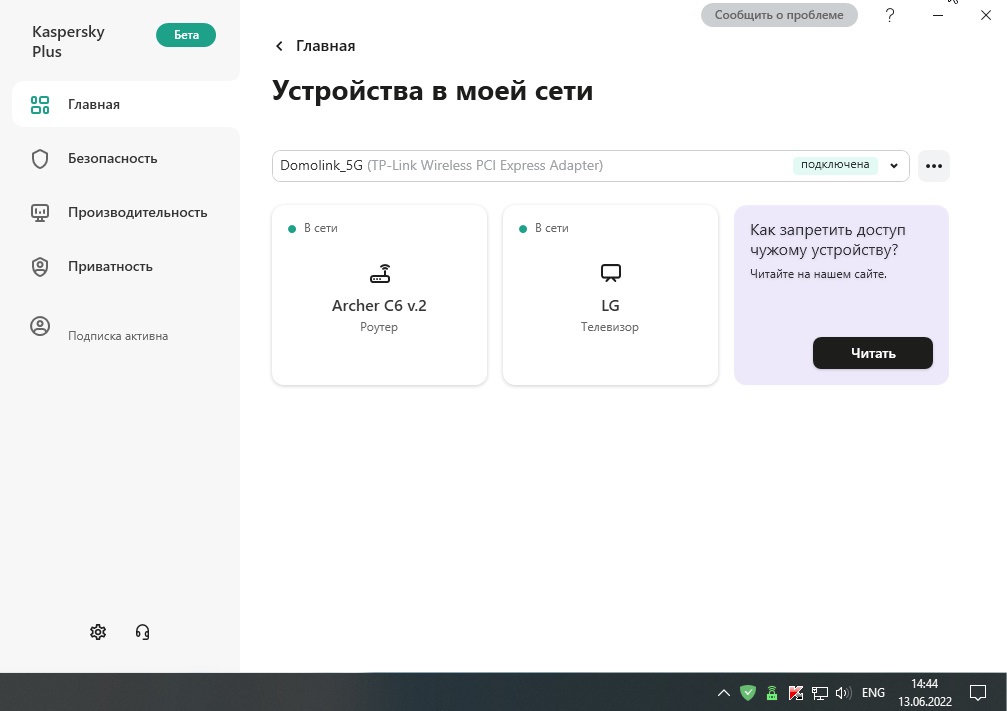The image size is (1007, 711).
Task: Open settings via the gear icon
Action: pyautogui.click(x=98, y=632)
